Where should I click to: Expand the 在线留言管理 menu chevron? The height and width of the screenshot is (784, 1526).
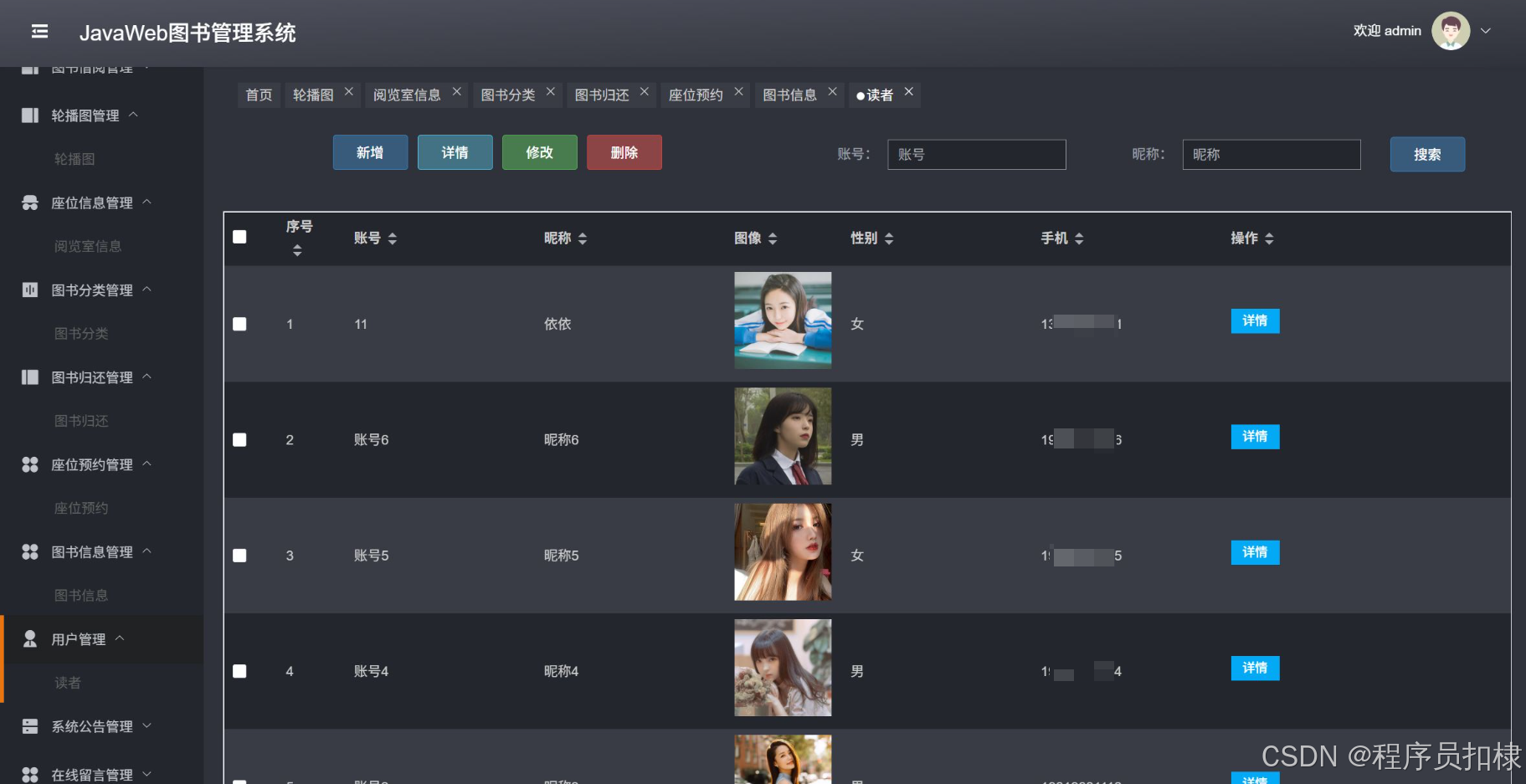pyautogui.click(x=147, y=774)
